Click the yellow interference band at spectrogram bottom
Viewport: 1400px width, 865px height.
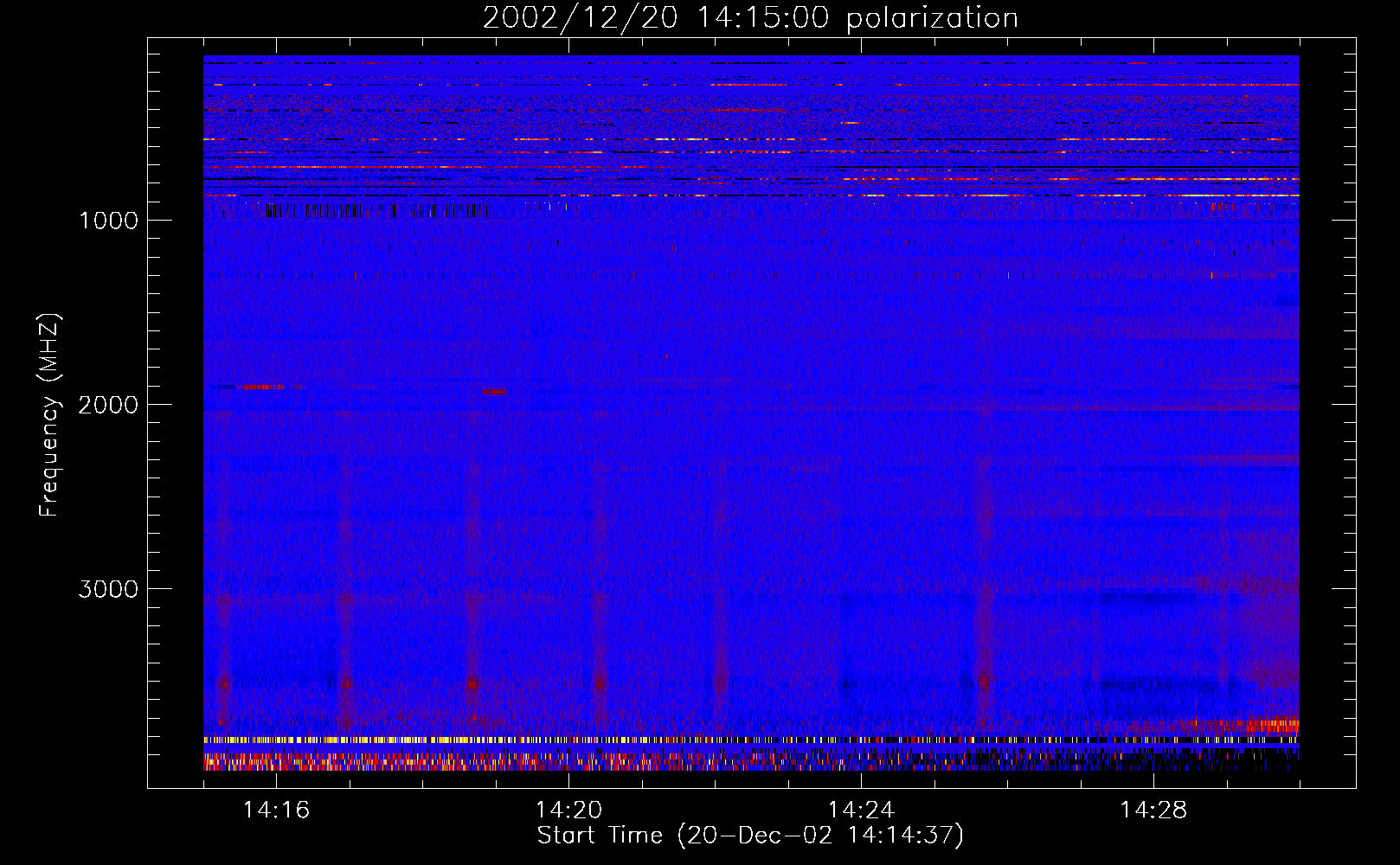(751, 740)
